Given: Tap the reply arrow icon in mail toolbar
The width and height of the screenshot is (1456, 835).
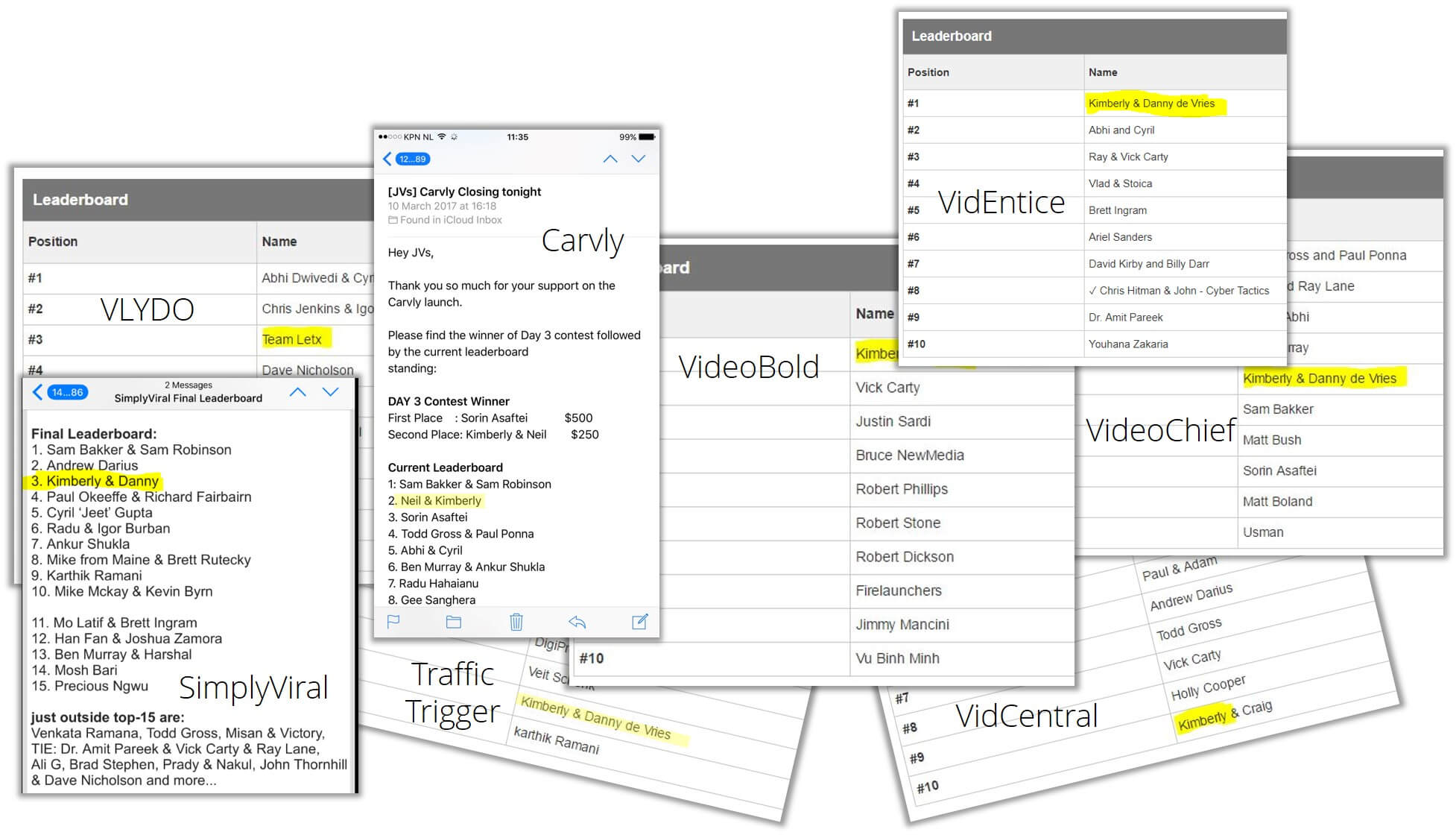Looking at the screenshot, I should 577,622.
